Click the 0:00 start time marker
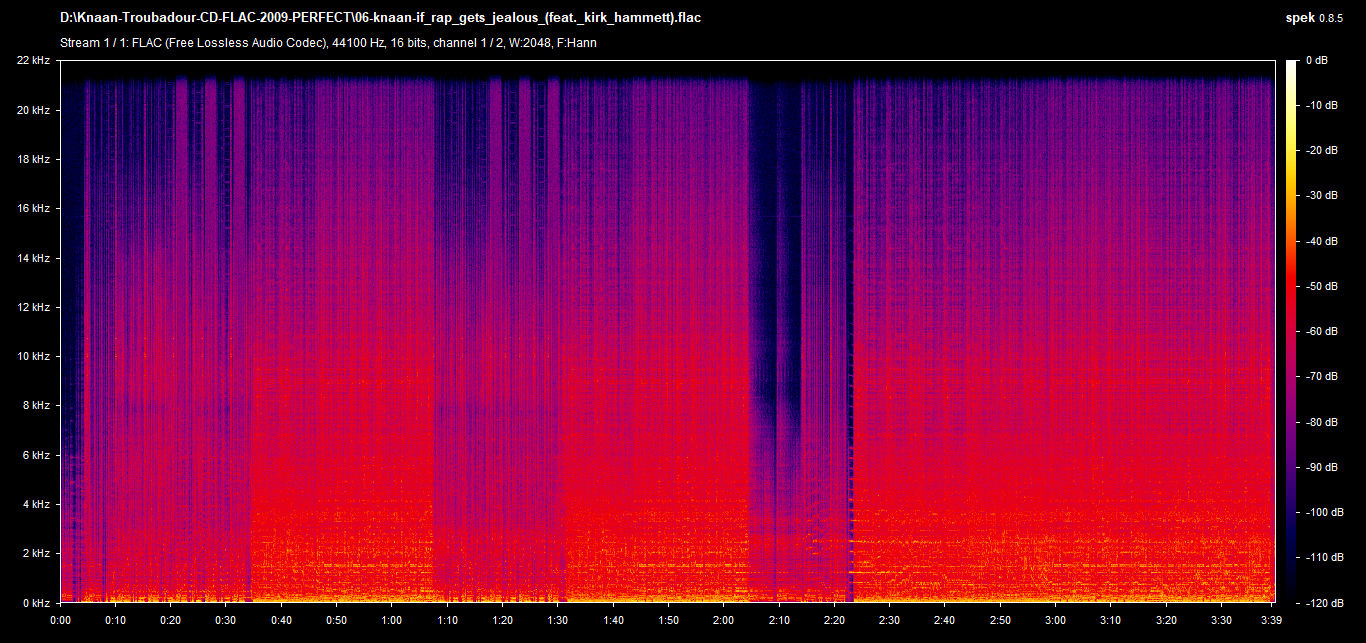The image size is (1366, 643). pos(61,620)
